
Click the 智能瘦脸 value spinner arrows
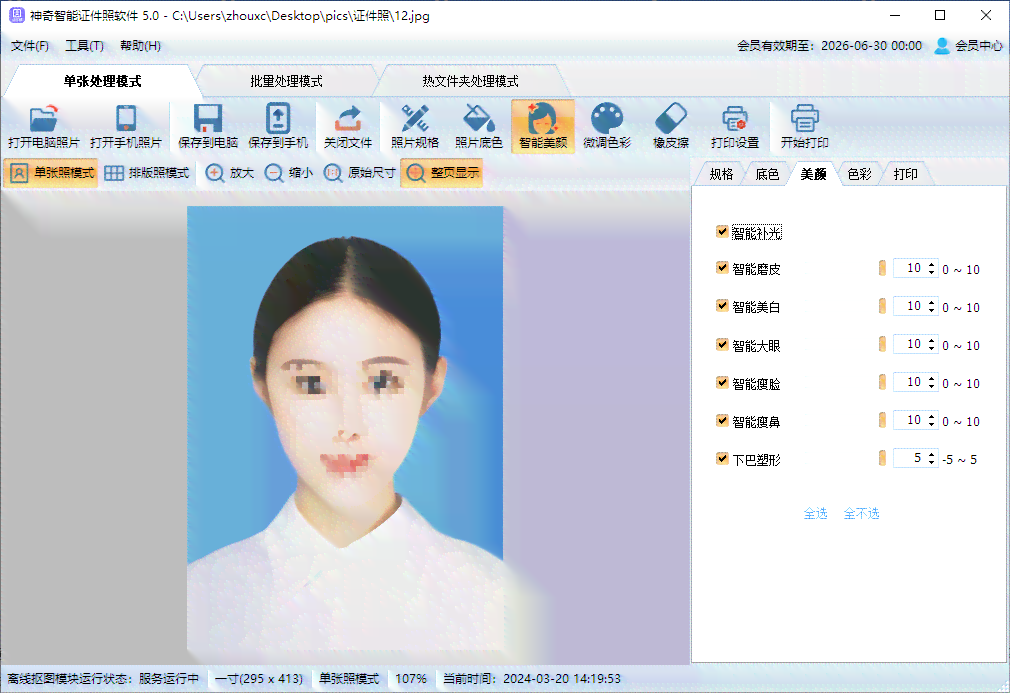[x=931, y=383]
